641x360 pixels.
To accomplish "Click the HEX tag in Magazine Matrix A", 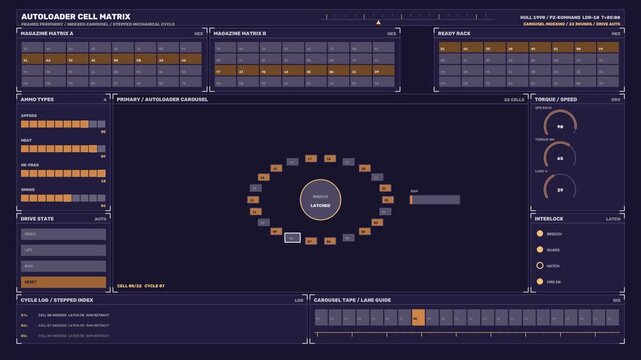I will point(199,34).
